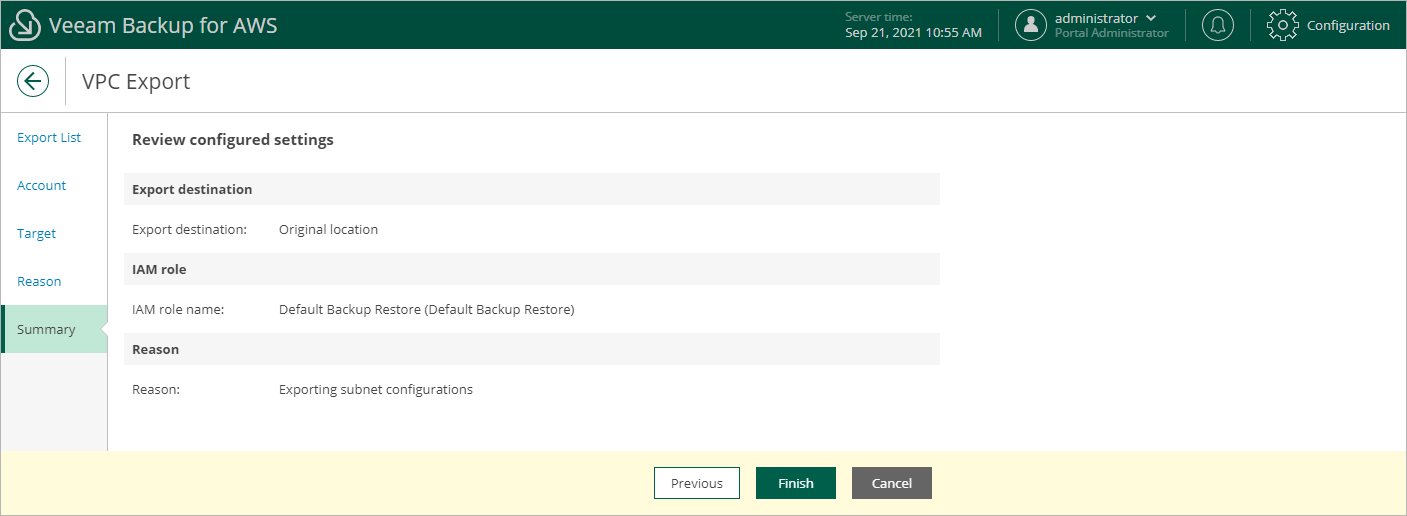Click the Veeam Backup for AWS title
Screen dimensions: 1407x516
click(x=163, y=25)
